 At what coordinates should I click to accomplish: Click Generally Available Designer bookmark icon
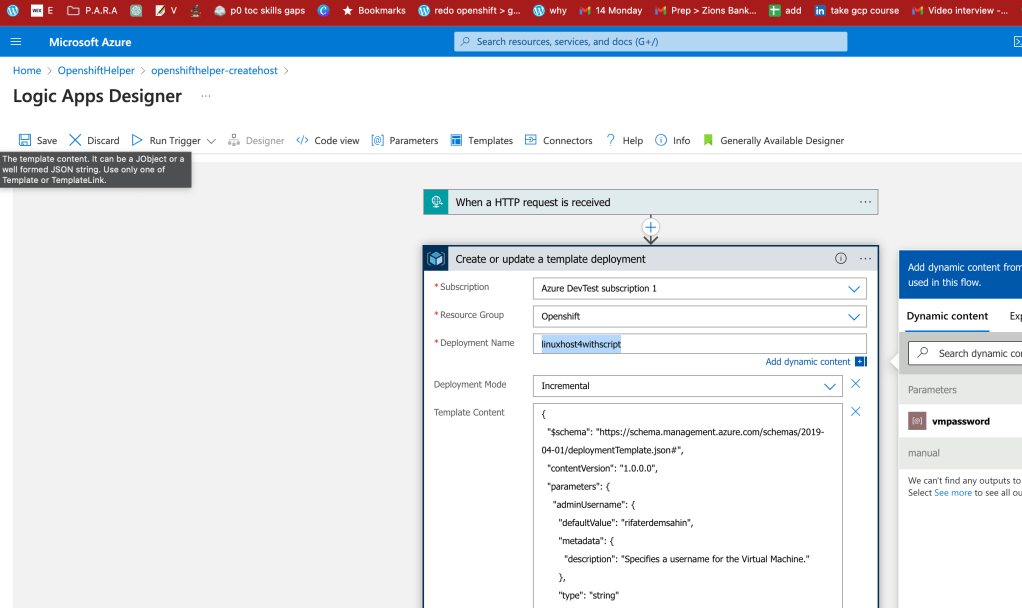click(x=708, y=140)
